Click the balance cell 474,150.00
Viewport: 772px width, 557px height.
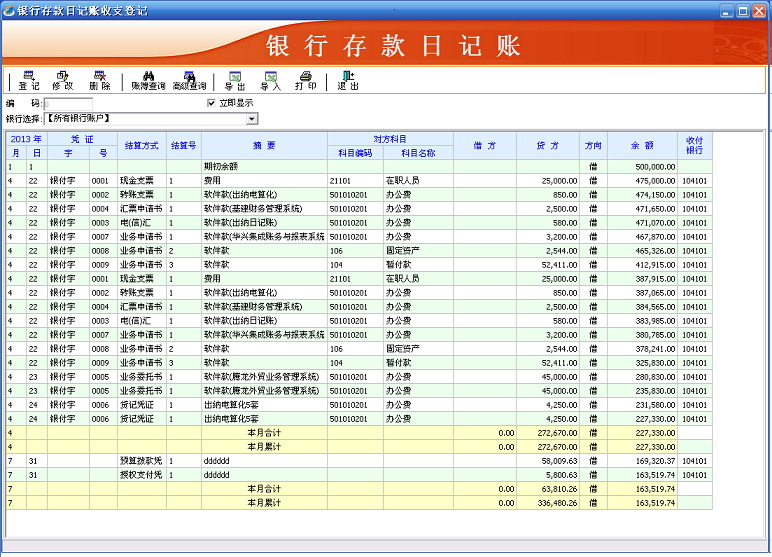(643, 195)
